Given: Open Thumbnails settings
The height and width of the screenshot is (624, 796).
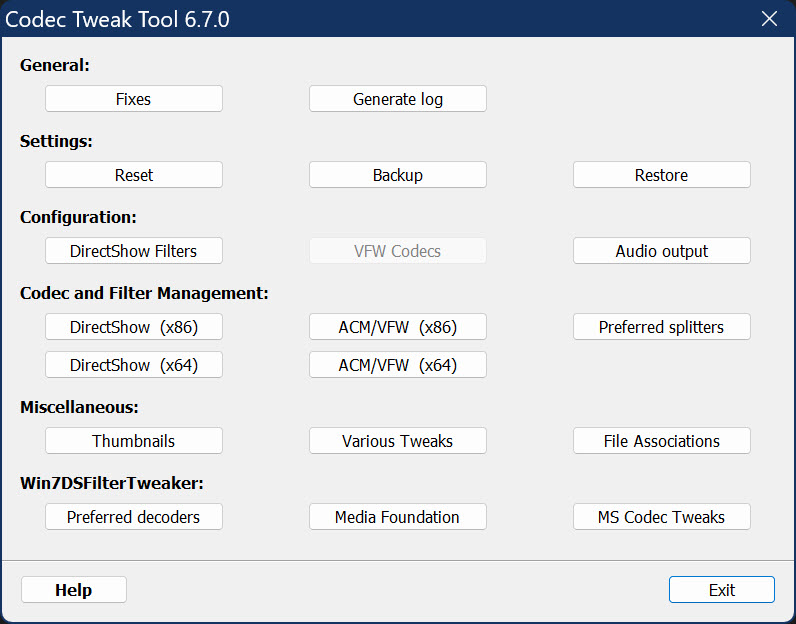Looking at the screenshot, I should (134, 441).
